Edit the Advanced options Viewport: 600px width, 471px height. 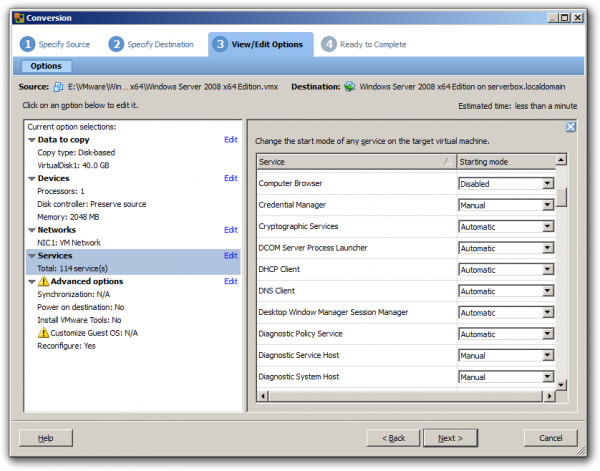point(231,281)
